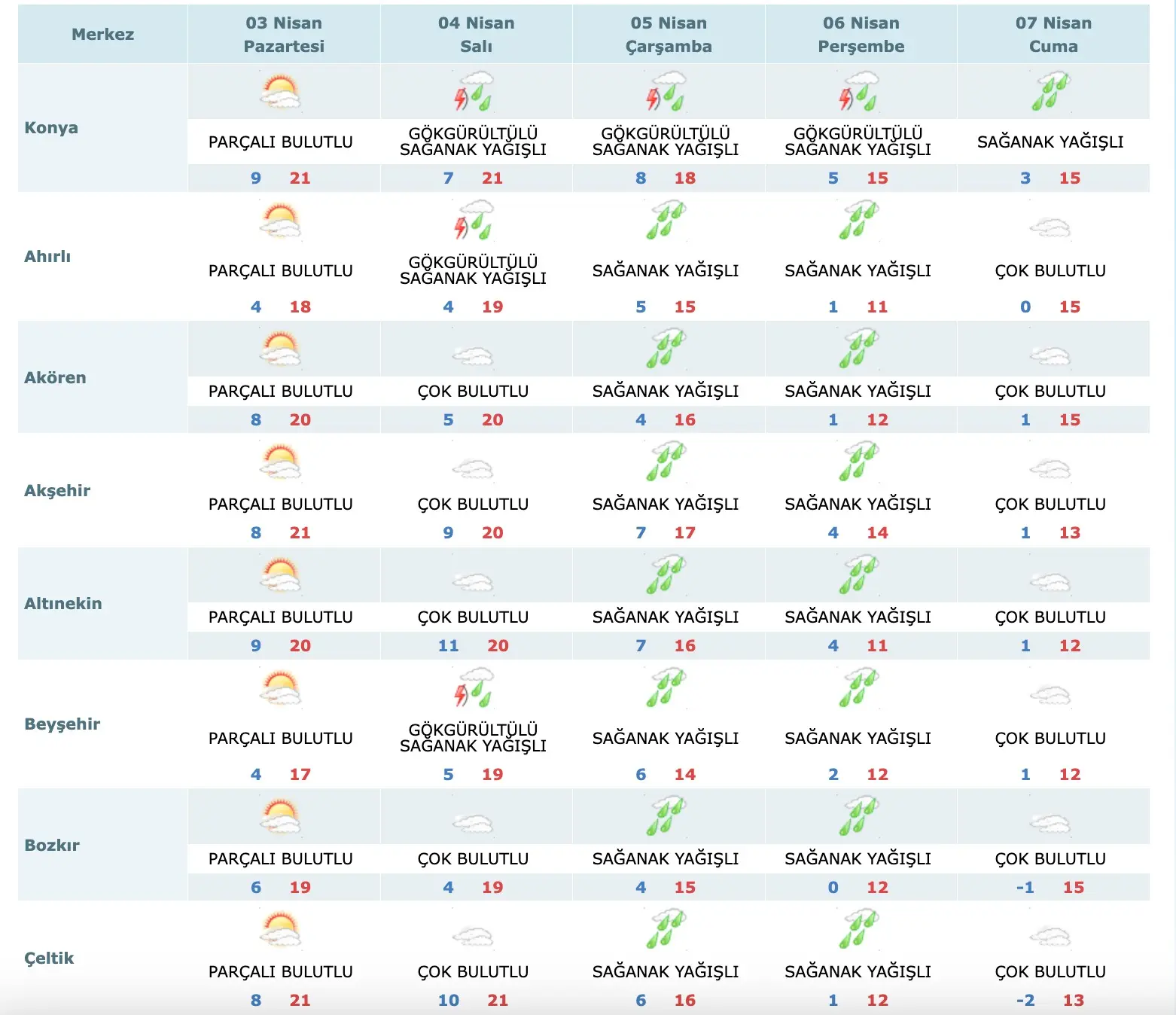Click Beyşehir's thunderstorm icon for 04 Nisan
This screenshot has width=1176, height=1015.
click(x=473, y=687)
